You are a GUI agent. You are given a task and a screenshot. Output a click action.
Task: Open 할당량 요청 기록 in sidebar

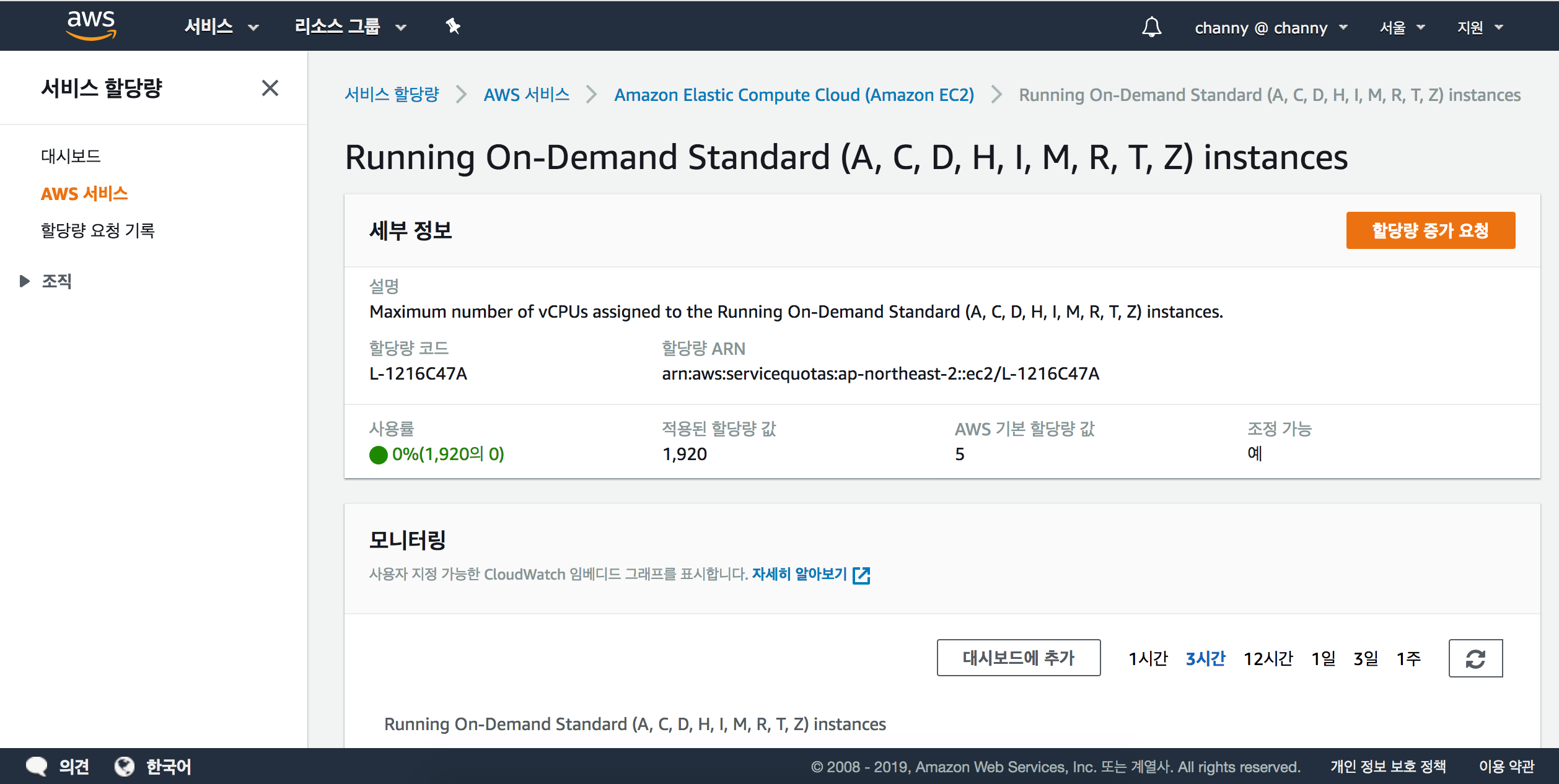point(97,230)
